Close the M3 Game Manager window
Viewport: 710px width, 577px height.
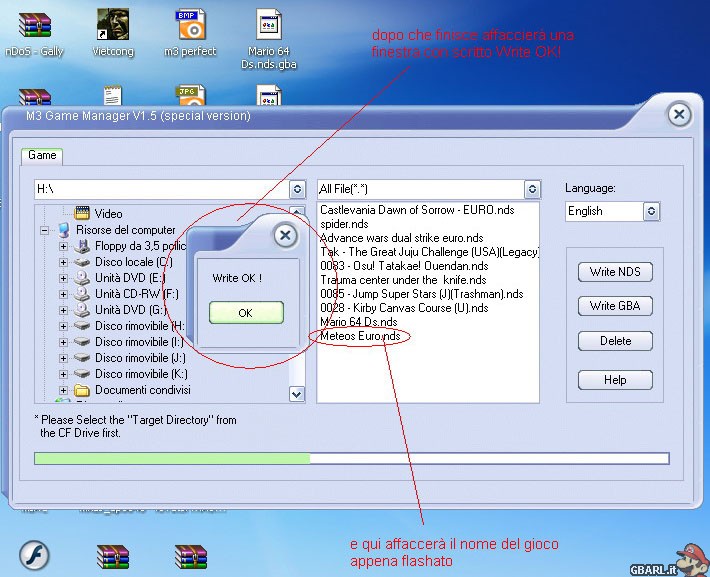click(679, 114)
